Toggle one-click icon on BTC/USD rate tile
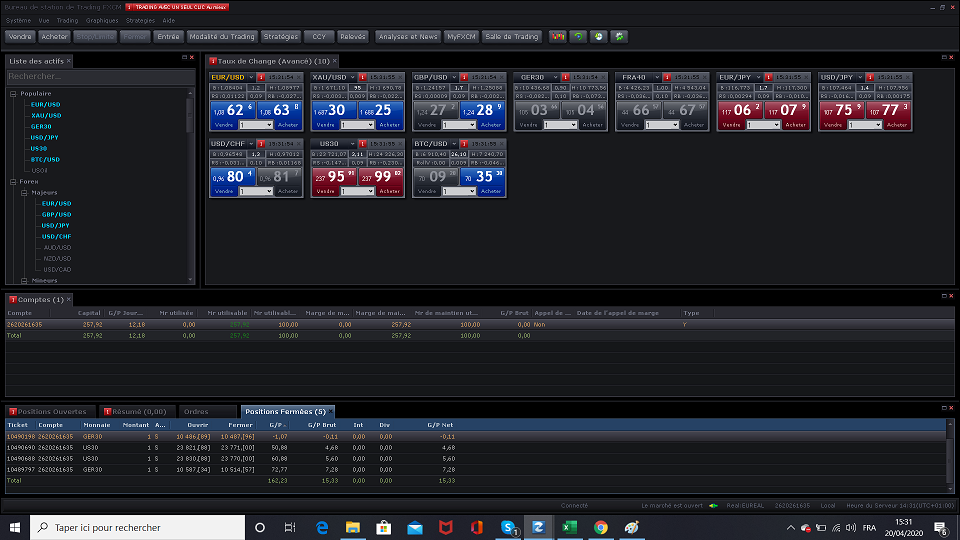The image size is (960, 540). pyautogui.click(x=464, y=143)
